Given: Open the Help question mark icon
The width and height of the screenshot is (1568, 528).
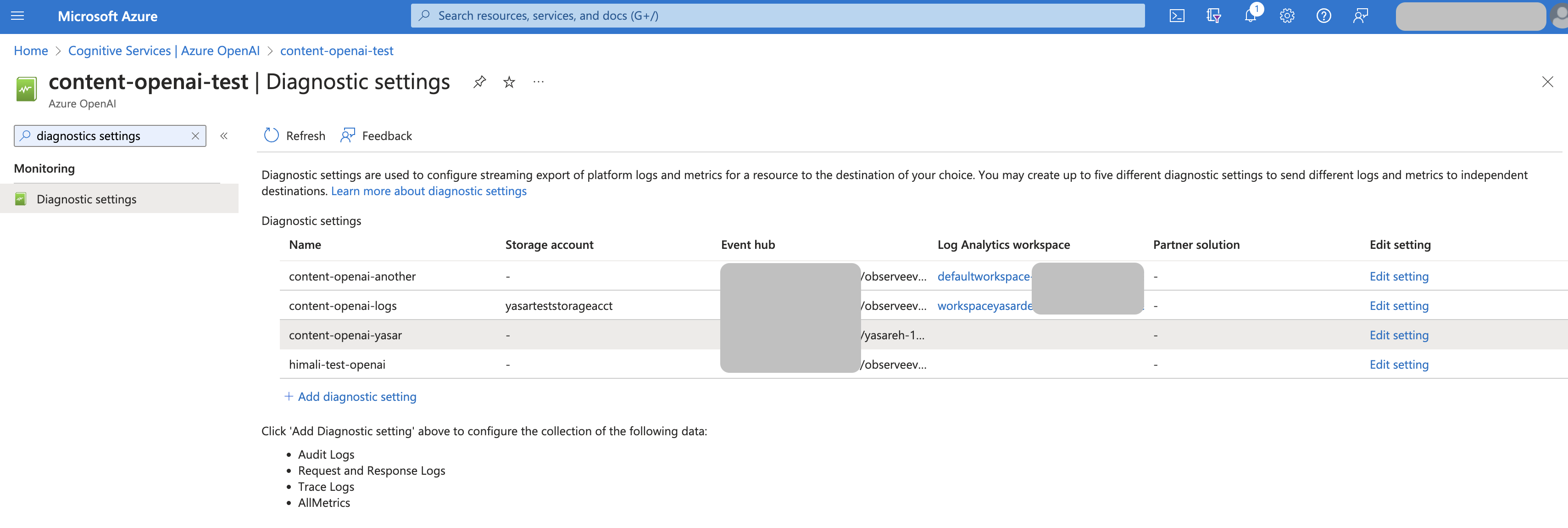Looking at the screenshot, I should click(x=1323, y=16).
